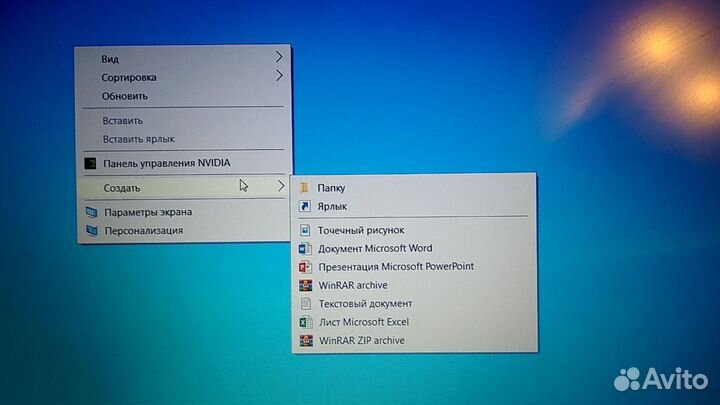This screenshot has height=405, width=720.
Task: Open Персонализация settings
Action: coord(184,230)
